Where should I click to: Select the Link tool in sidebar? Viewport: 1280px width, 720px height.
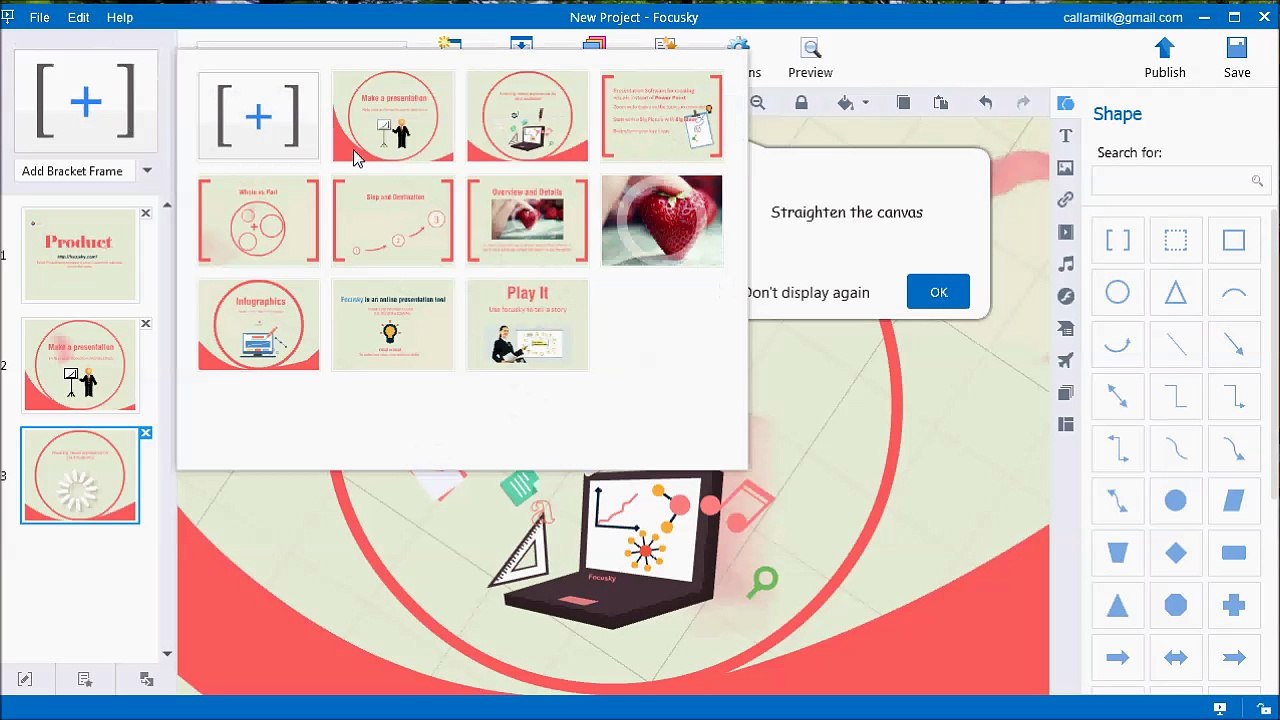(x=1066, y=200)
